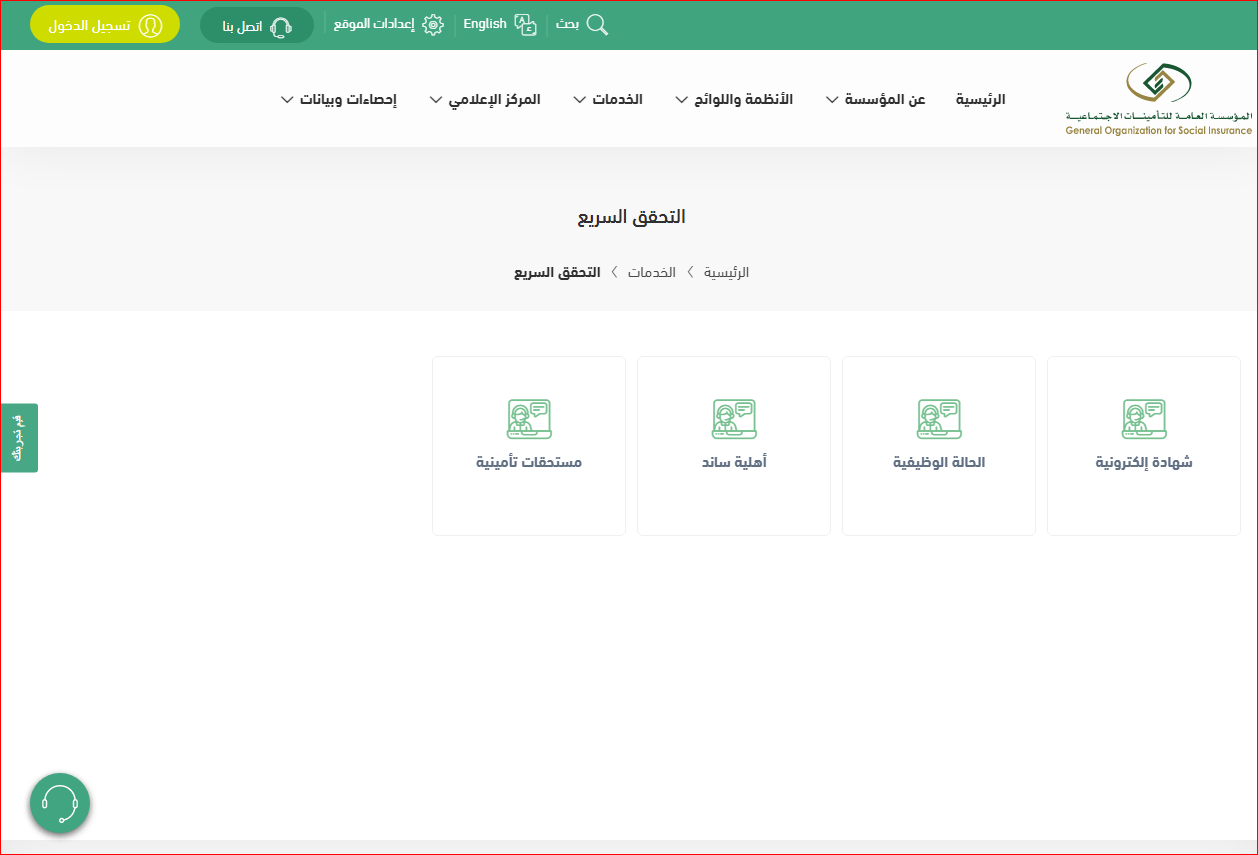Click الخدمات in the breadcrumb trail
This screenshot has height=855, width=1258.
click(652, 272)
